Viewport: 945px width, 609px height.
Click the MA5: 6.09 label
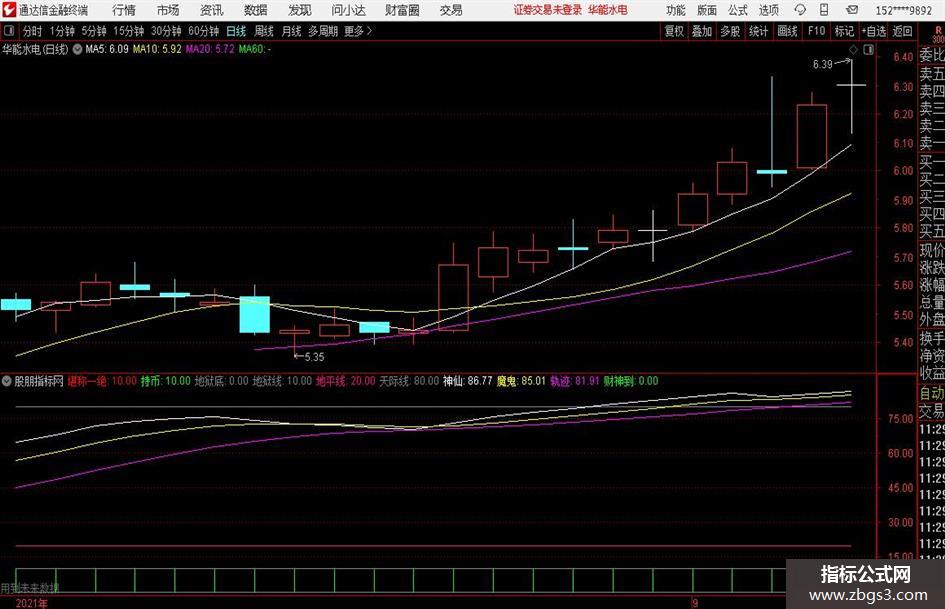107,49
